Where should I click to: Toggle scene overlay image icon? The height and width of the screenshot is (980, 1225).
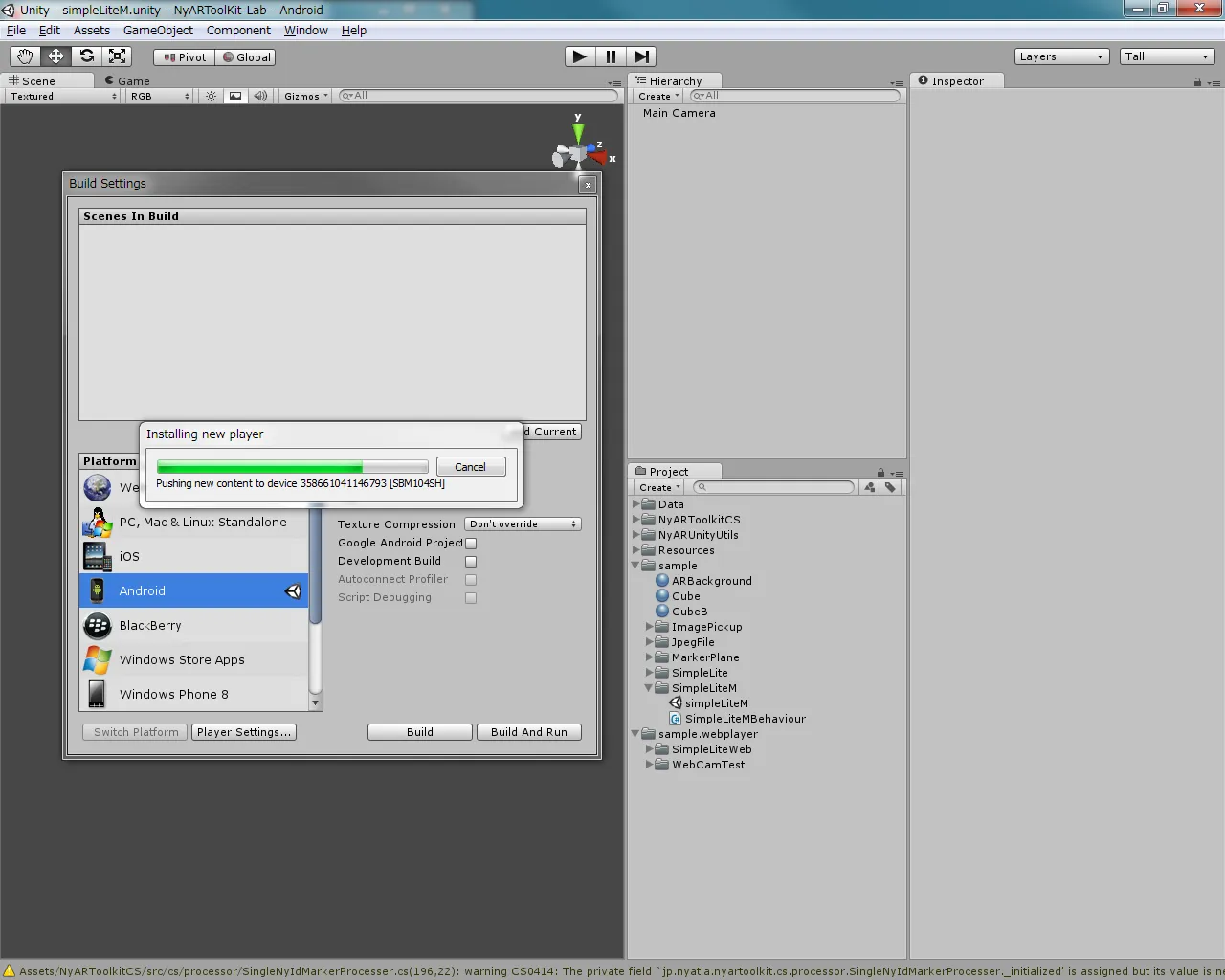(x=235, y=96)
